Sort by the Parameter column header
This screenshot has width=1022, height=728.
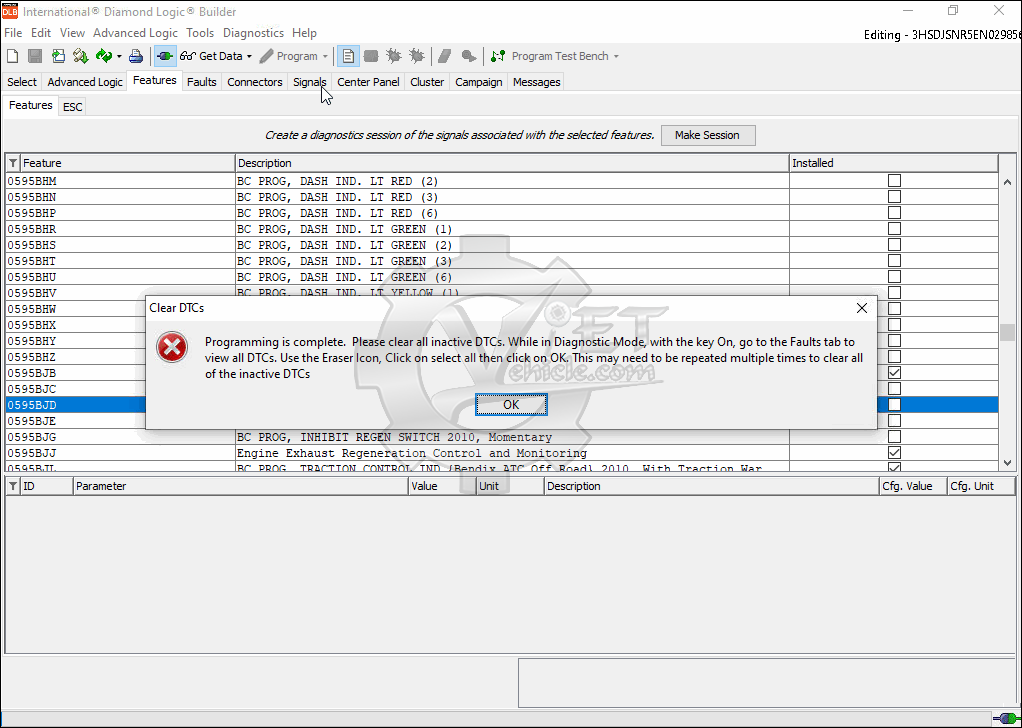(x=241, y=486)
